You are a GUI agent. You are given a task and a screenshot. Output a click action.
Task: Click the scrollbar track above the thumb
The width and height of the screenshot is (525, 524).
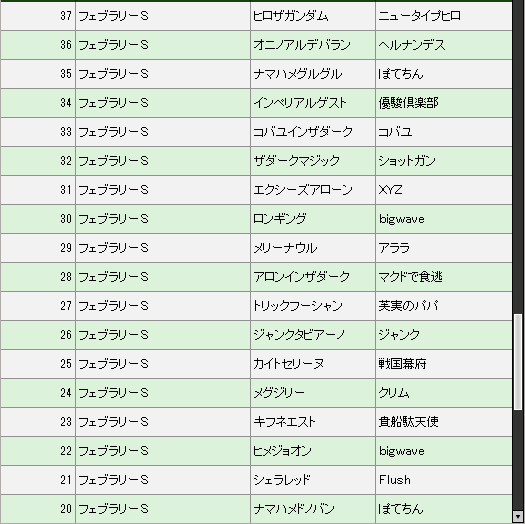[518, 157]
